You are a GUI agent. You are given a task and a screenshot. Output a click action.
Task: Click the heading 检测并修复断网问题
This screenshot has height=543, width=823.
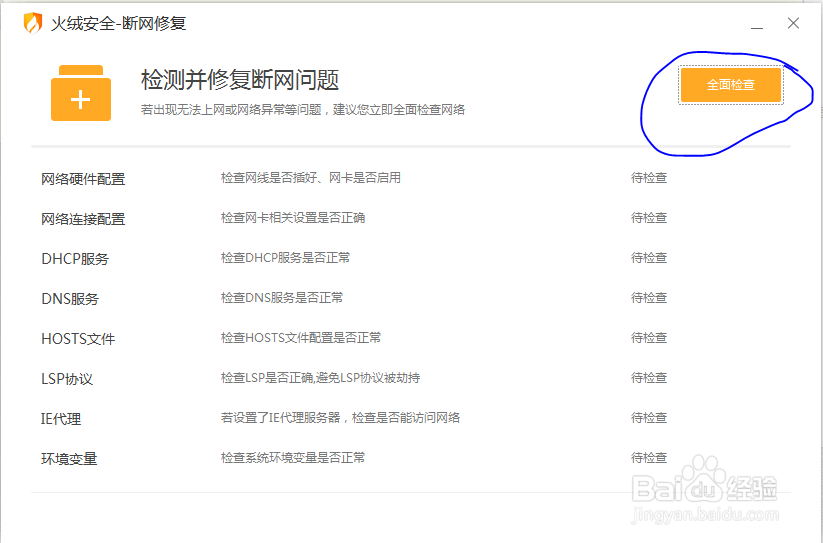(240, 80)
